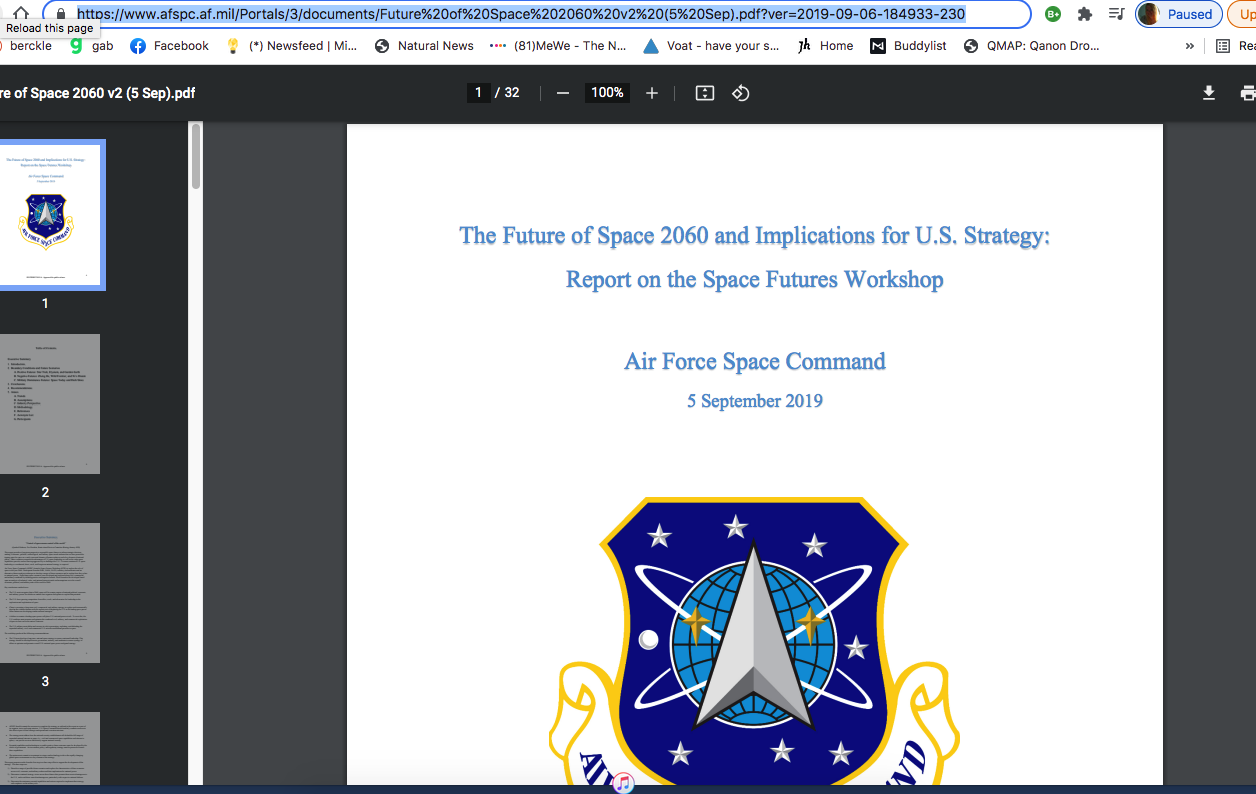Click the lock site-info icon
This screenshot has height=794, width=1256.
(60, 14)
